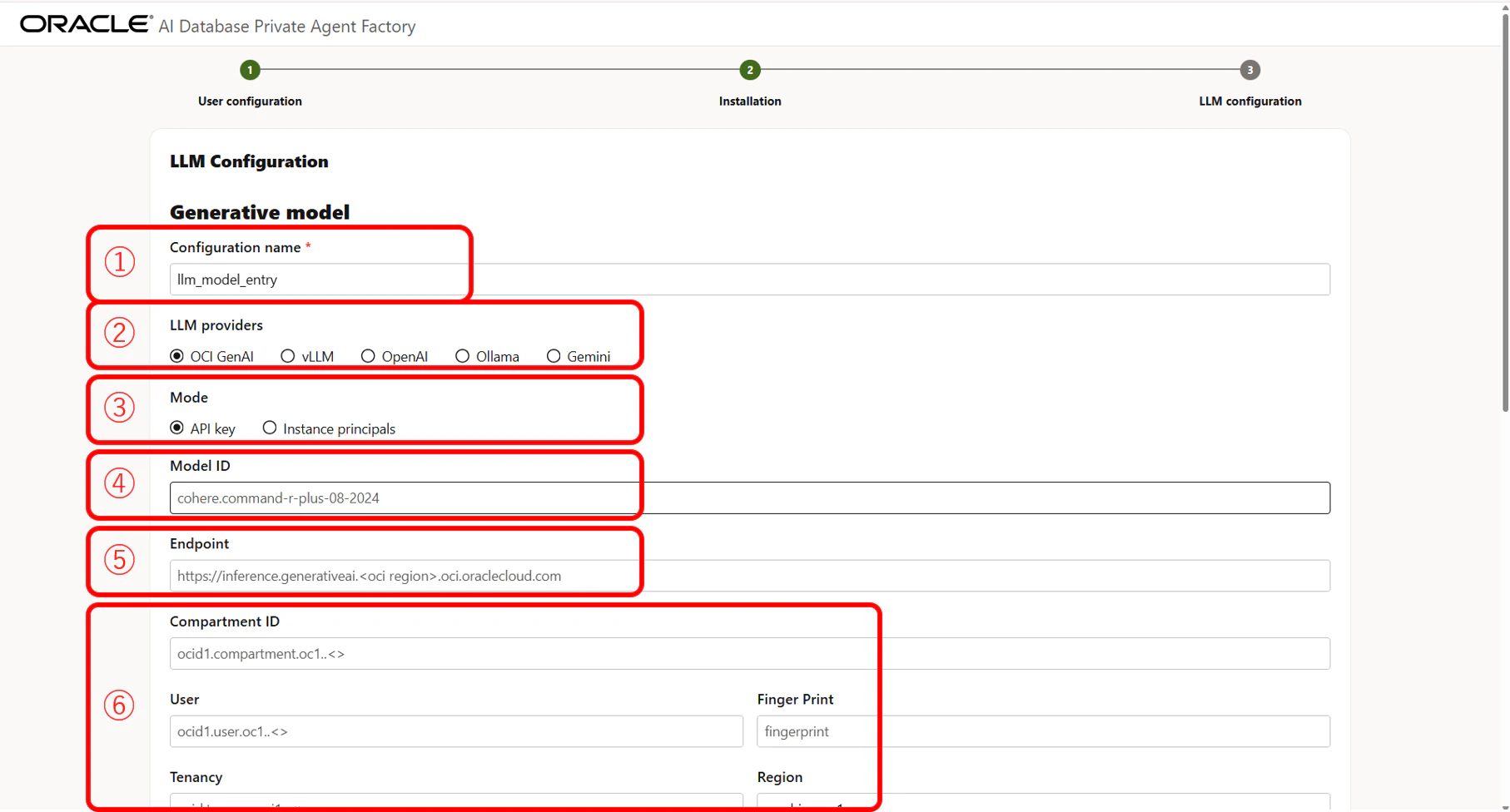The image size is (1510, 812).
Task: Focus the Configuration name input field
Action: click(x=750, y=280)
